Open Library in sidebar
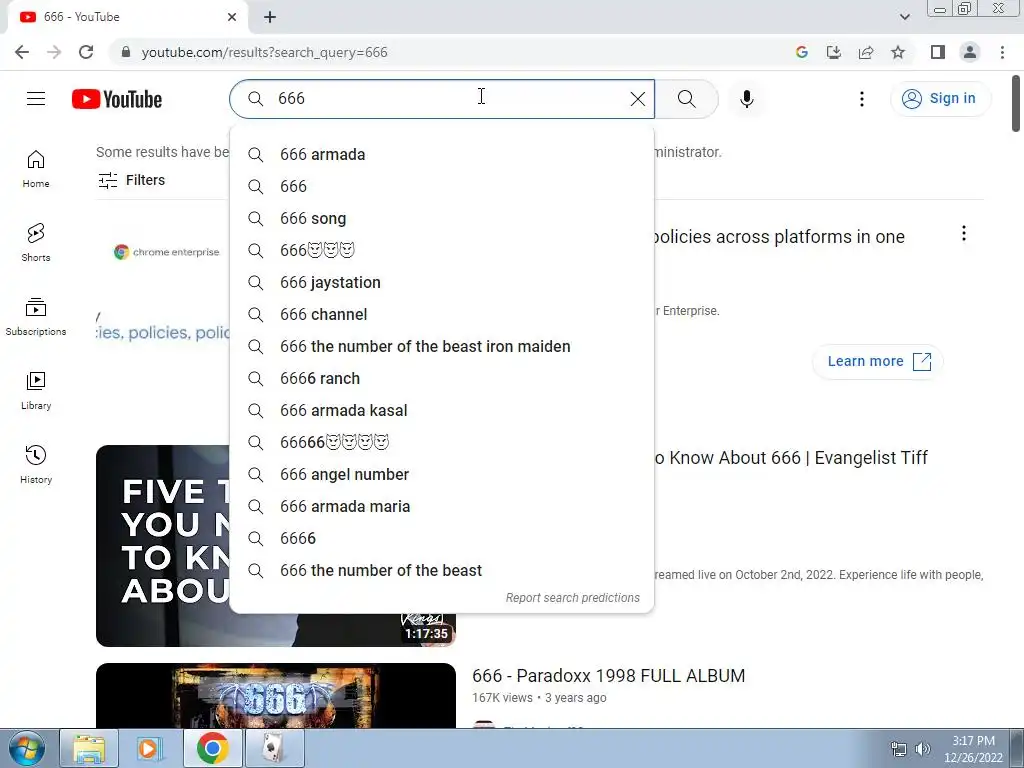Screen dimensions: 1024x768 [36, 391]
